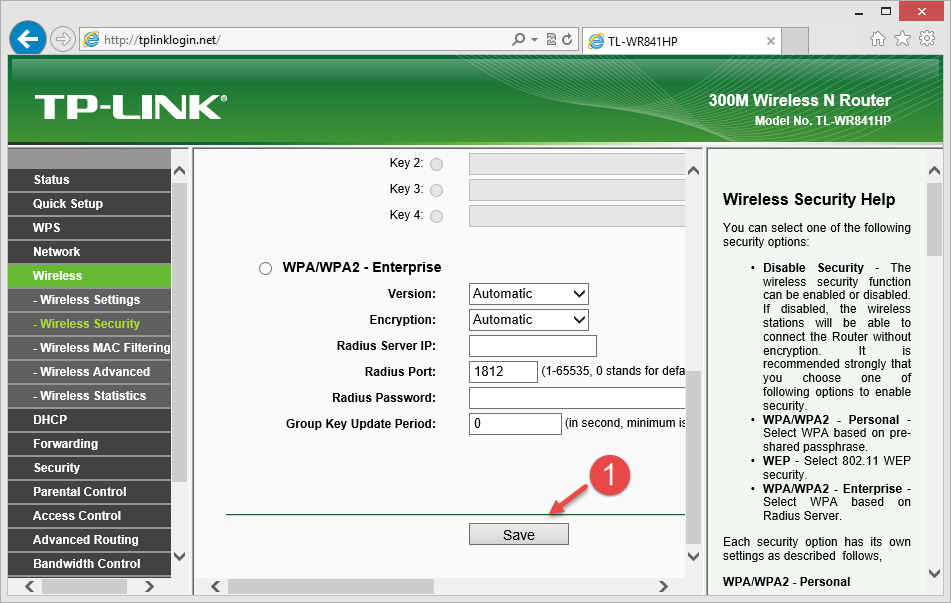Viewport: 951px width, 603px height.
Task: Open the Advanced Routing menu
Action: point(90,540)
